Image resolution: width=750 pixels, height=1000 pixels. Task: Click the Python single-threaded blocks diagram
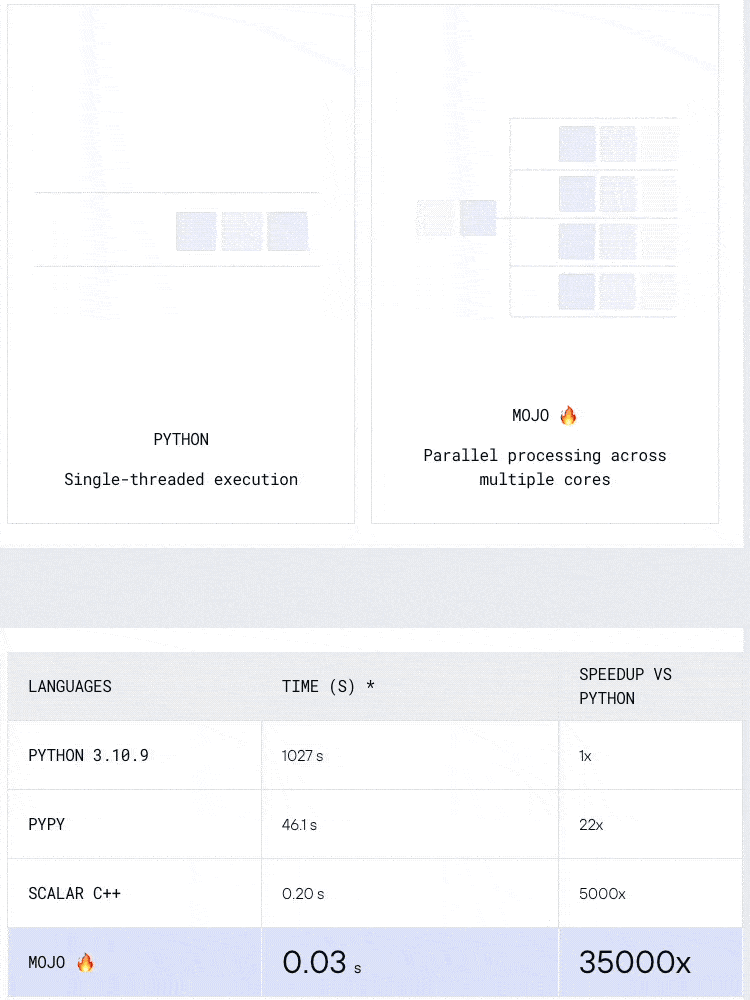(241, 231)
